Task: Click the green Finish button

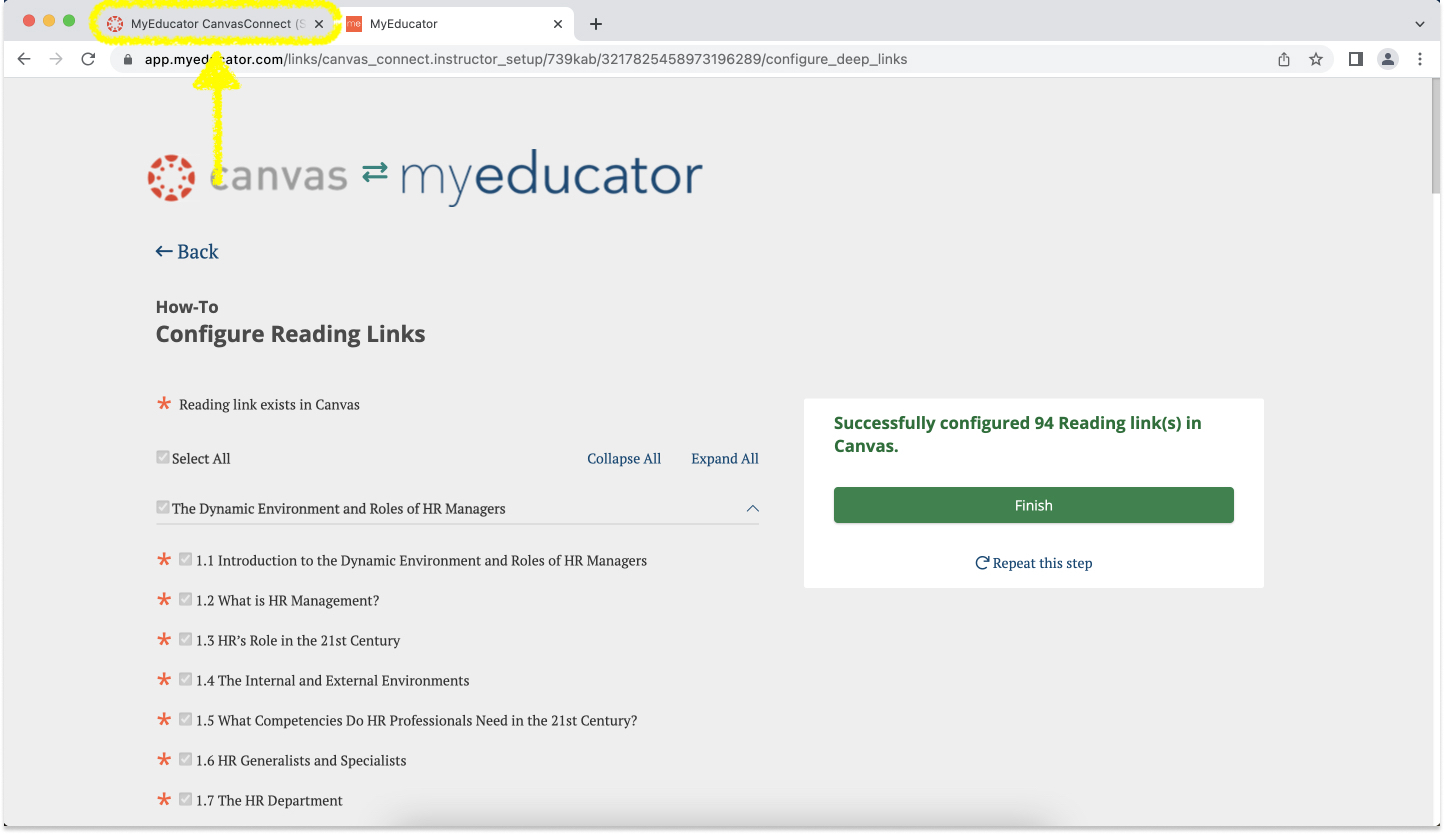Action: point(1034,505)
